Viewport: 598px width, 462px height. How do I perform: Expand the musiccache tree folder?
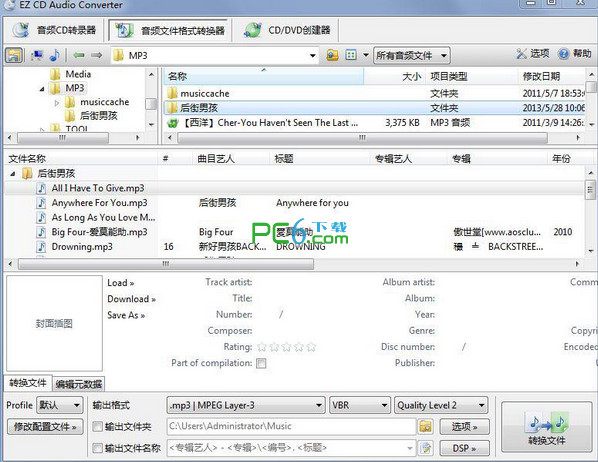point(56,103)
